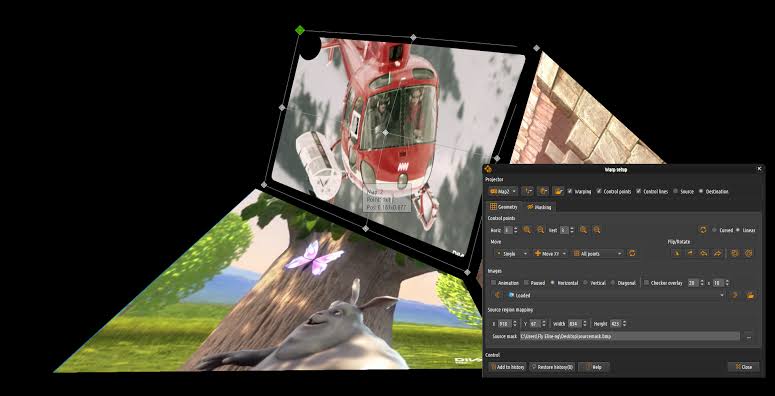Viewport: 775px width, 396px height.
Task: Click the Restore history(0) button
Action: coord(552,367)
